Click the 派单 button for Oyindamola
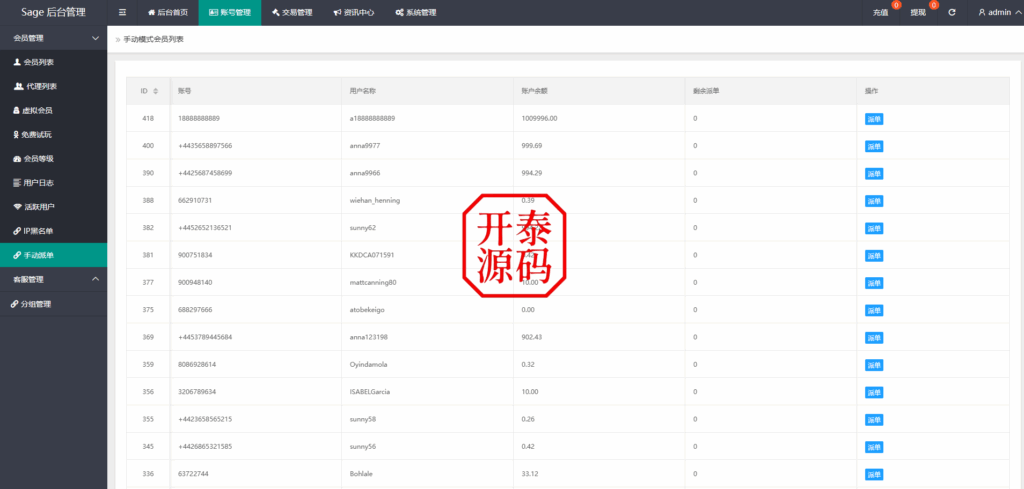 (874, 365)
